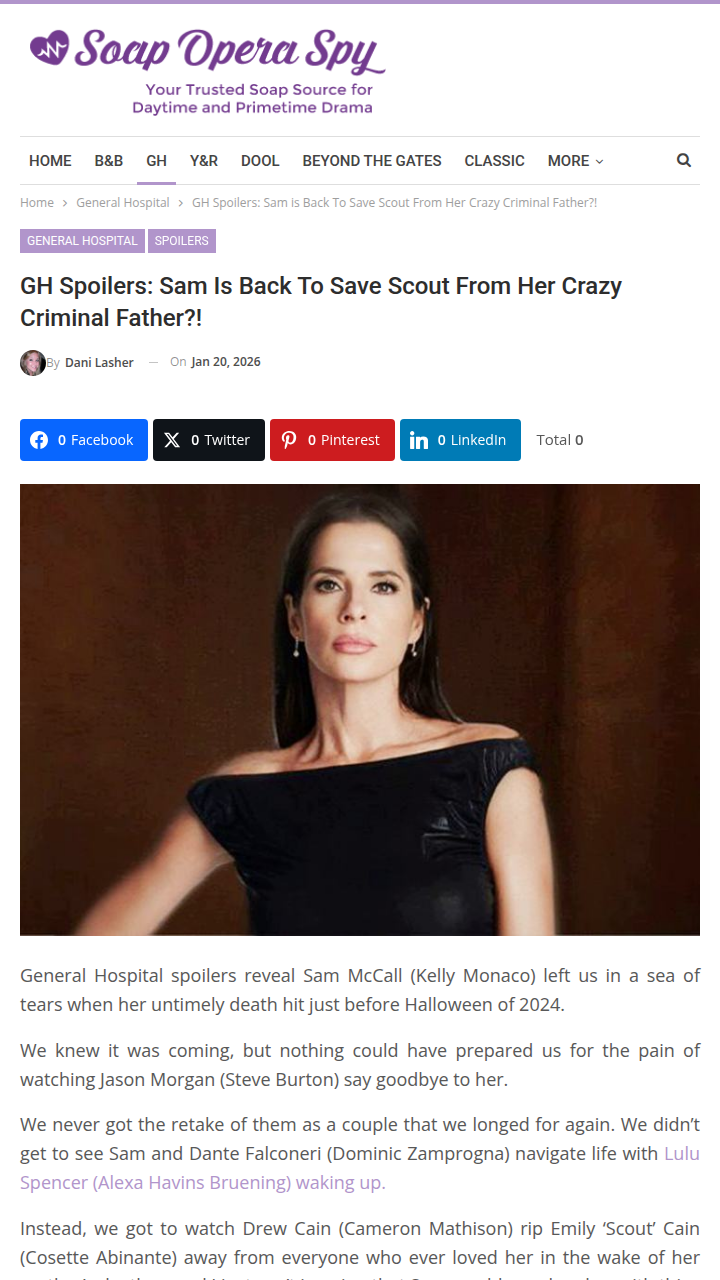This screenshot has height=1280, width=720.
Task: Click the SPOILERS category tag
Action: click(x=182, y=241)
